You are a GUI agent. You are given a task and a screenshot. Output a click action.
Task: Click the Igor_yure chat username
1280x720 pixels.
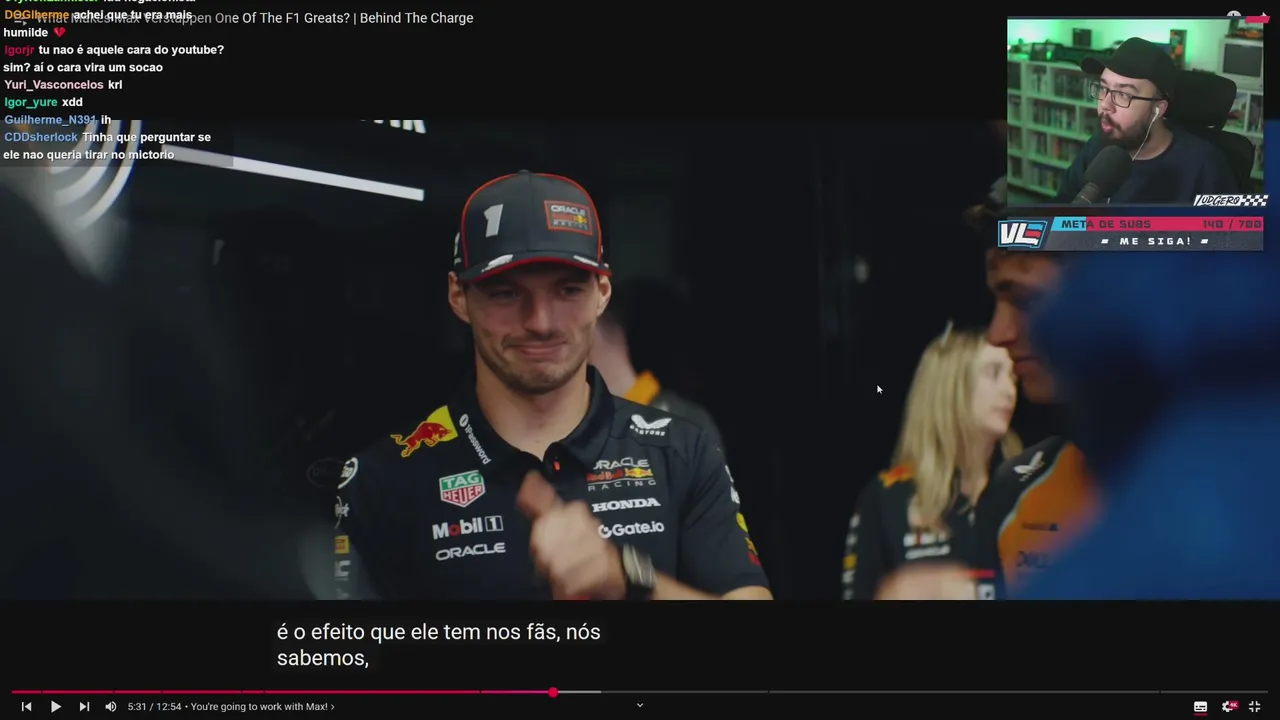[x=31, y=102]
